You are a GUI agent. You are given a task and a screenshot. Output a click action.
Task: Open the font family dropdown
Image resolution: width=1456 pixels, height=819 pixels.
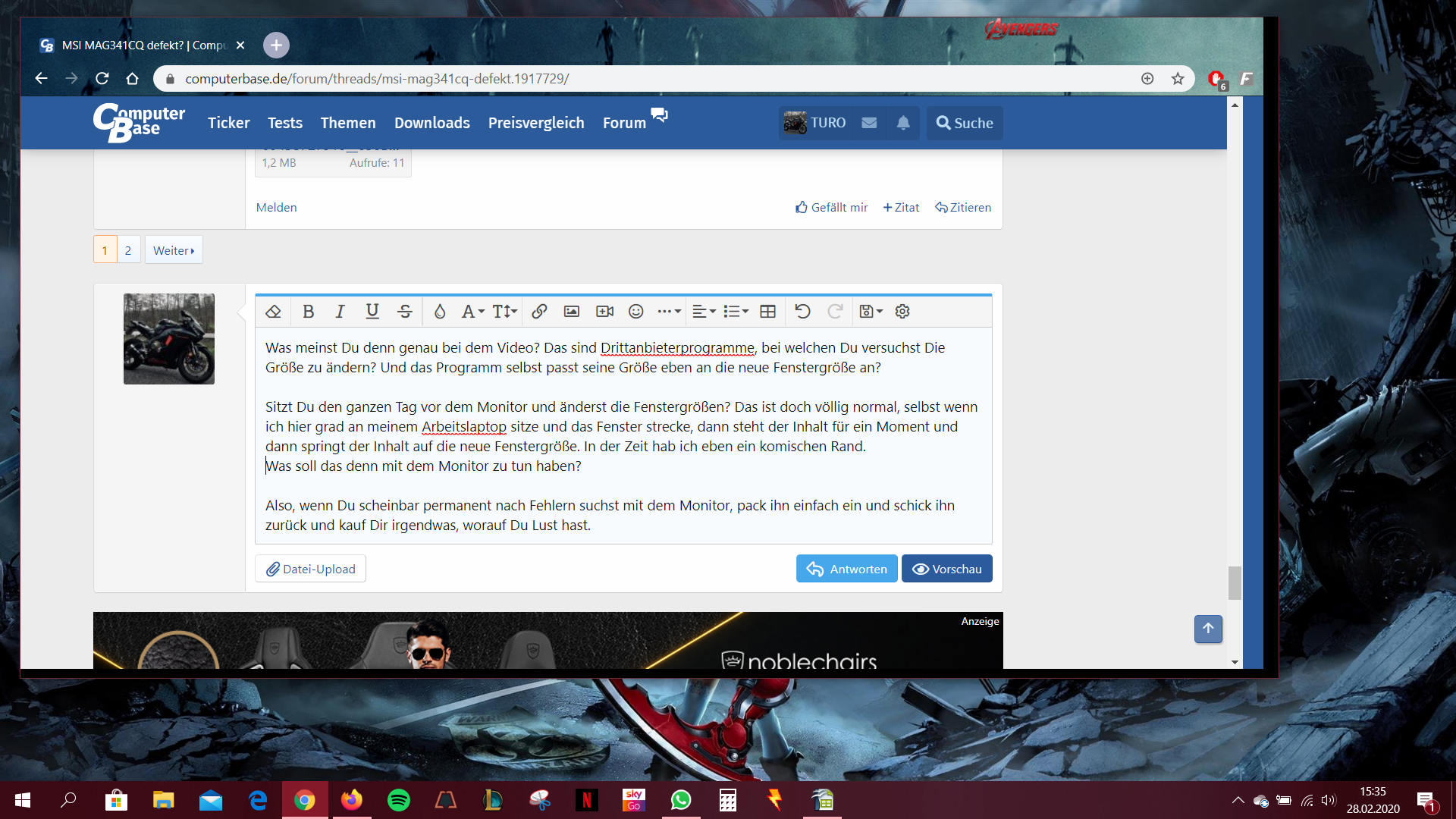click(472, 312)
